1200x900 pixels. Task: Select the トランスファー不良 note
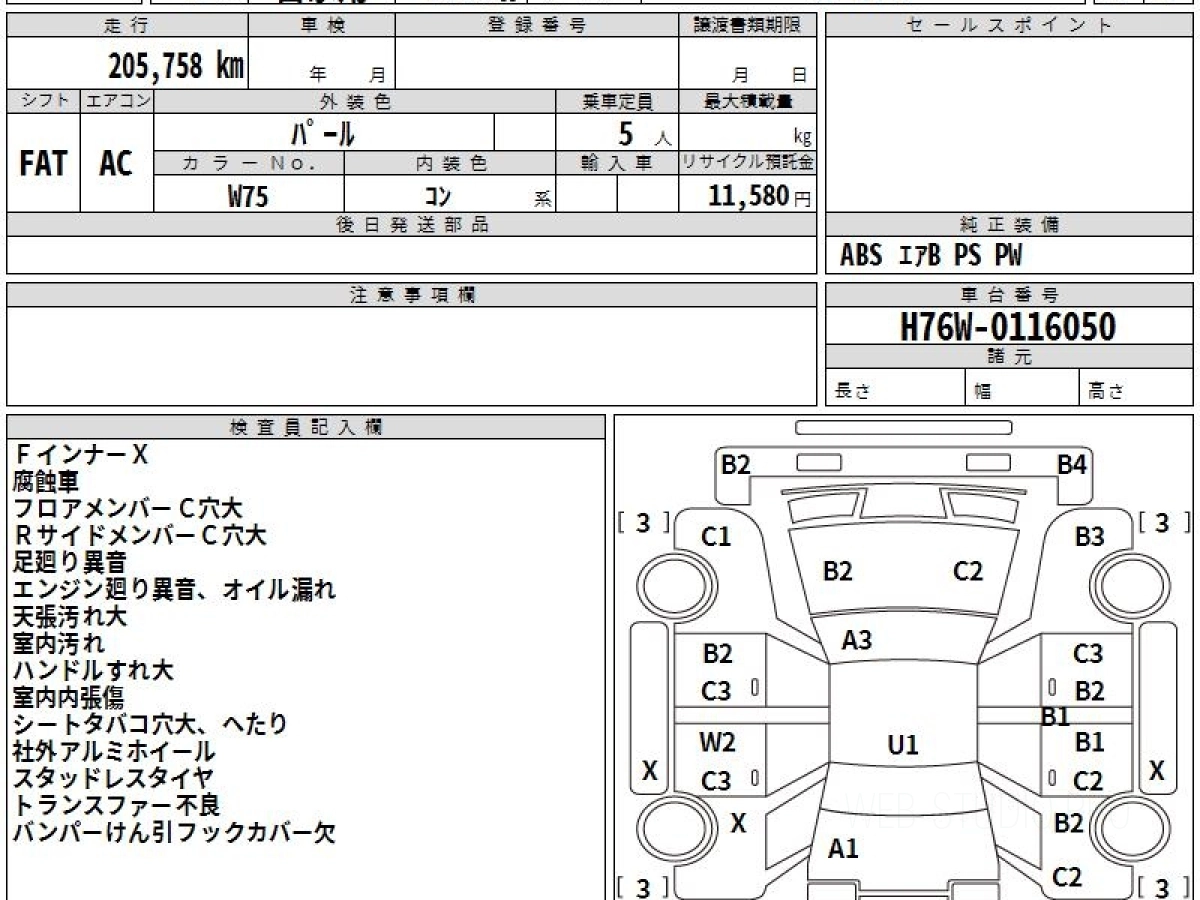click(116, 805)
